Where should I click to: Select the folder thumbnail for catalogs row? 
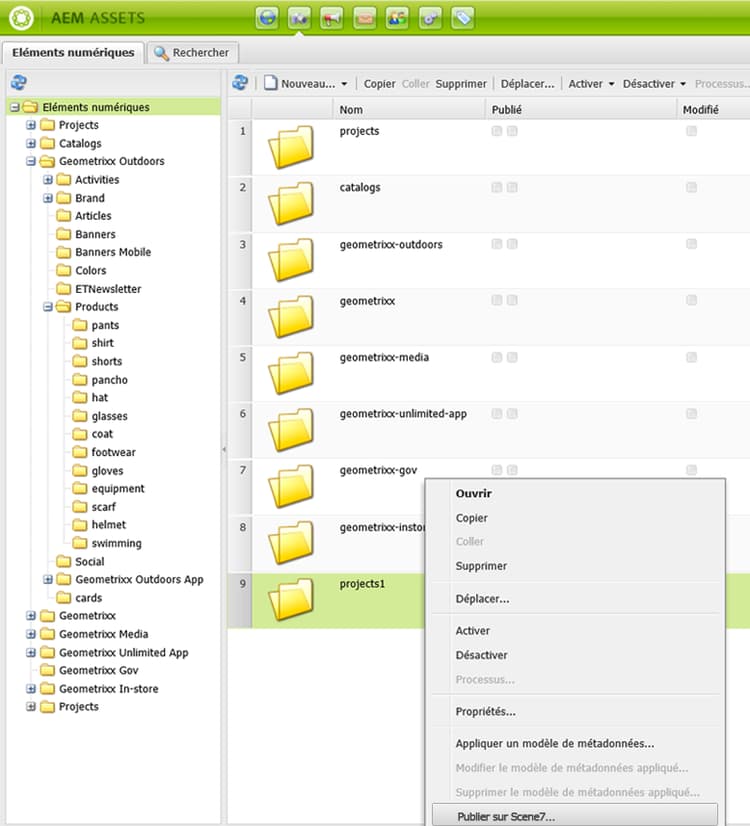click(291, 203)
